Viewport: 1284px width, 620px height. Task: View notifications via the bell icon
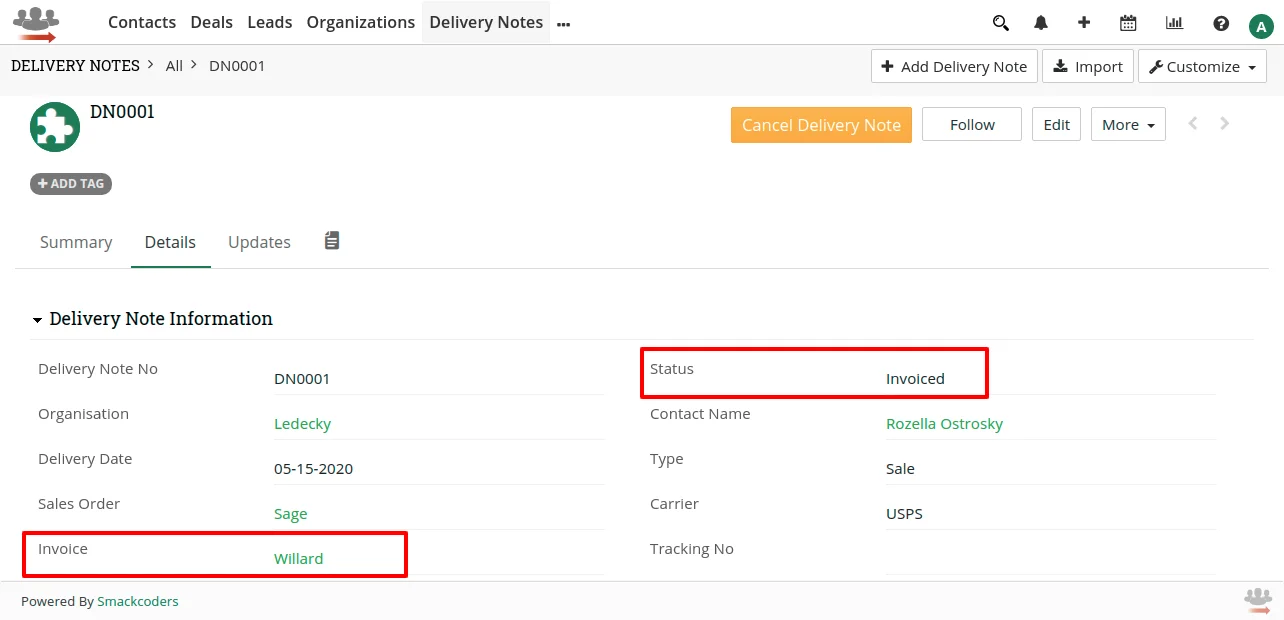tap(1040, 22)
